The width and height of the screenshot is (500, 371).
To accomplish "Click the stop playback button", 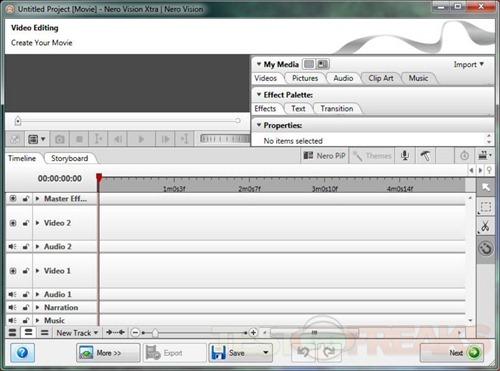I will [x=79, y=139].
